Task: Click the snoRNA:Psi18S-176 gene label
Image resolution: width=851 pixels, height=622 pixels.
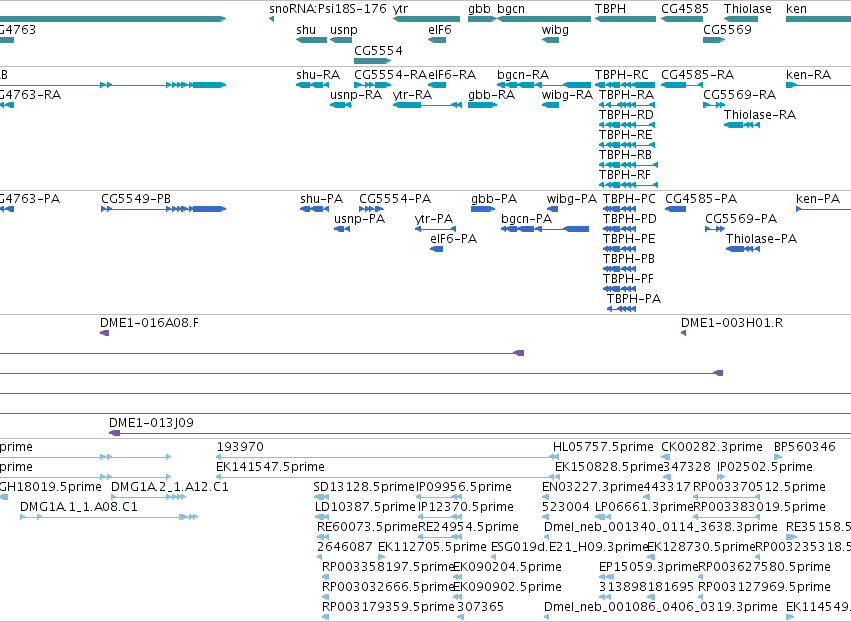Action: (328, 9)
